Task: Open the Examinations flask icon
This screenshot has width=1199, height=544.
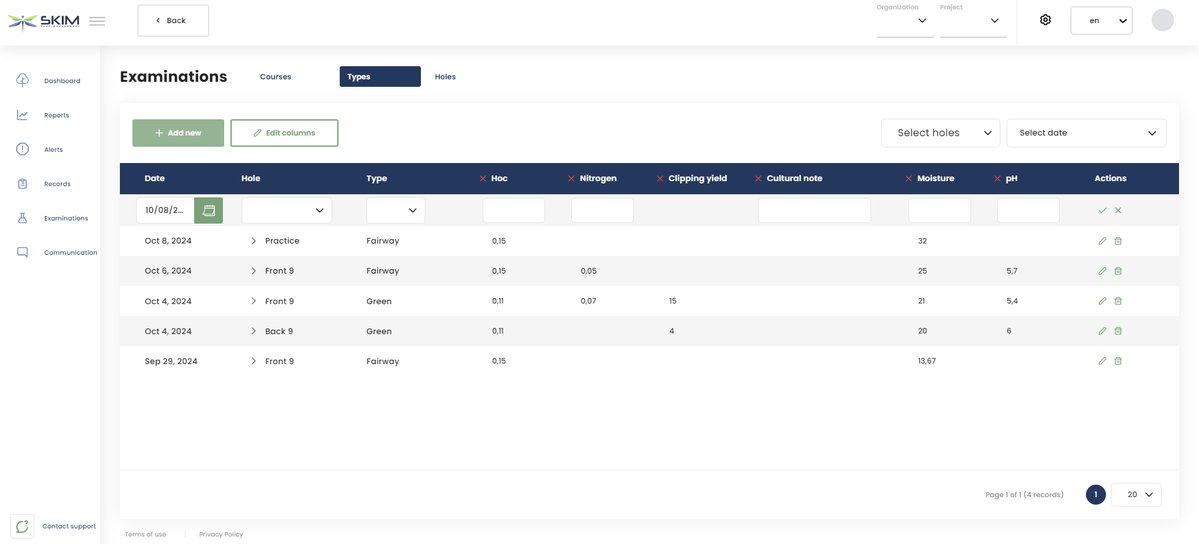Action: tap(22, 218)
